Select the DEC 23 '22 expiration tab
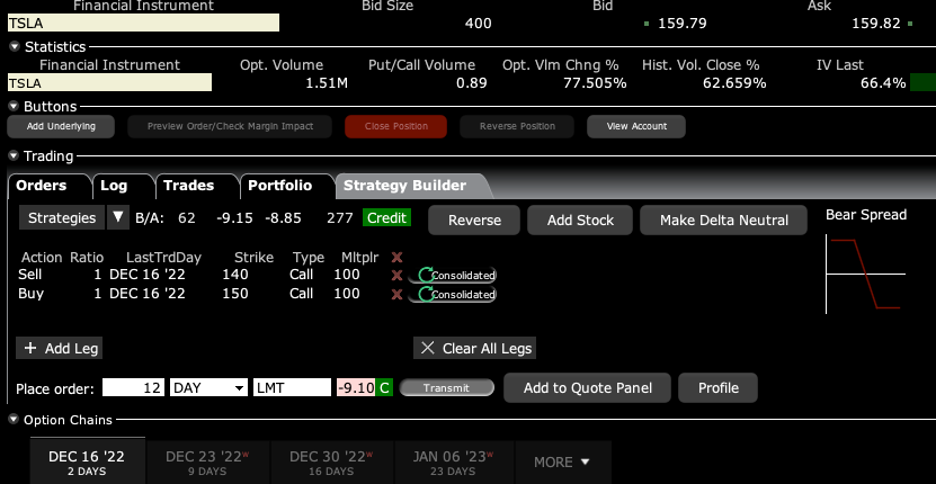 click(x=207, y=462)
